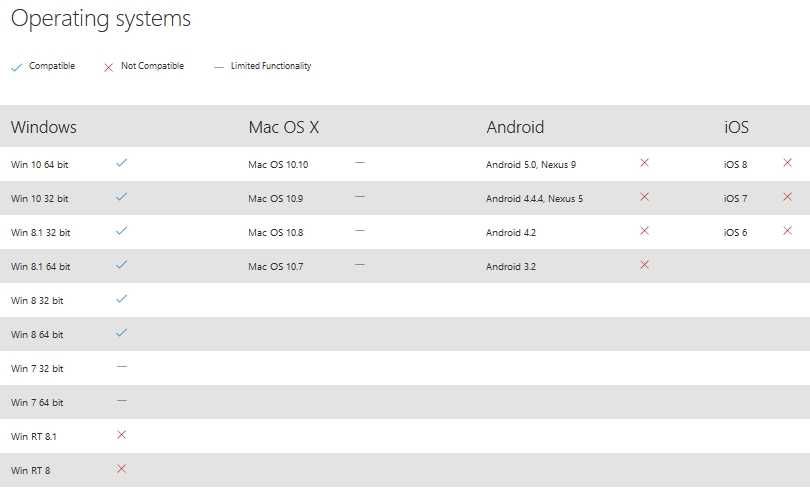The width and height of the screenshot is (810, 499).
Task: Click the not compatible X beside iOS 8
Action: [x=787, y=163]
